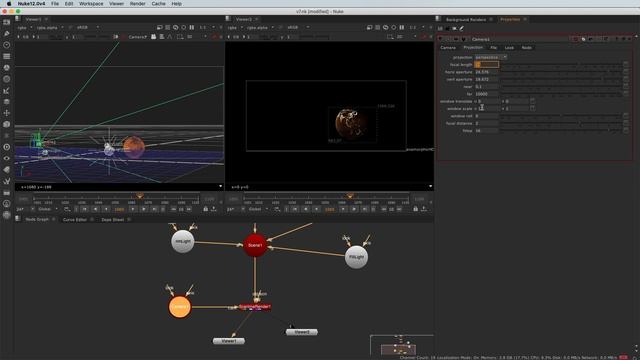Open the Keyer nodes toolbar icon
The height and width of the screenshot is (360, 640).
[x=7, y=91]
